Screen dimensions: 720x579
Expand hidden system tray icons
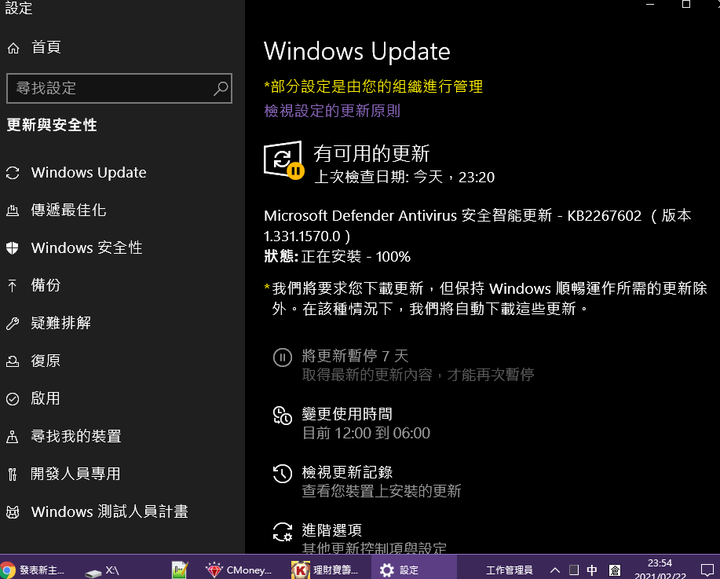coord(555,570)
